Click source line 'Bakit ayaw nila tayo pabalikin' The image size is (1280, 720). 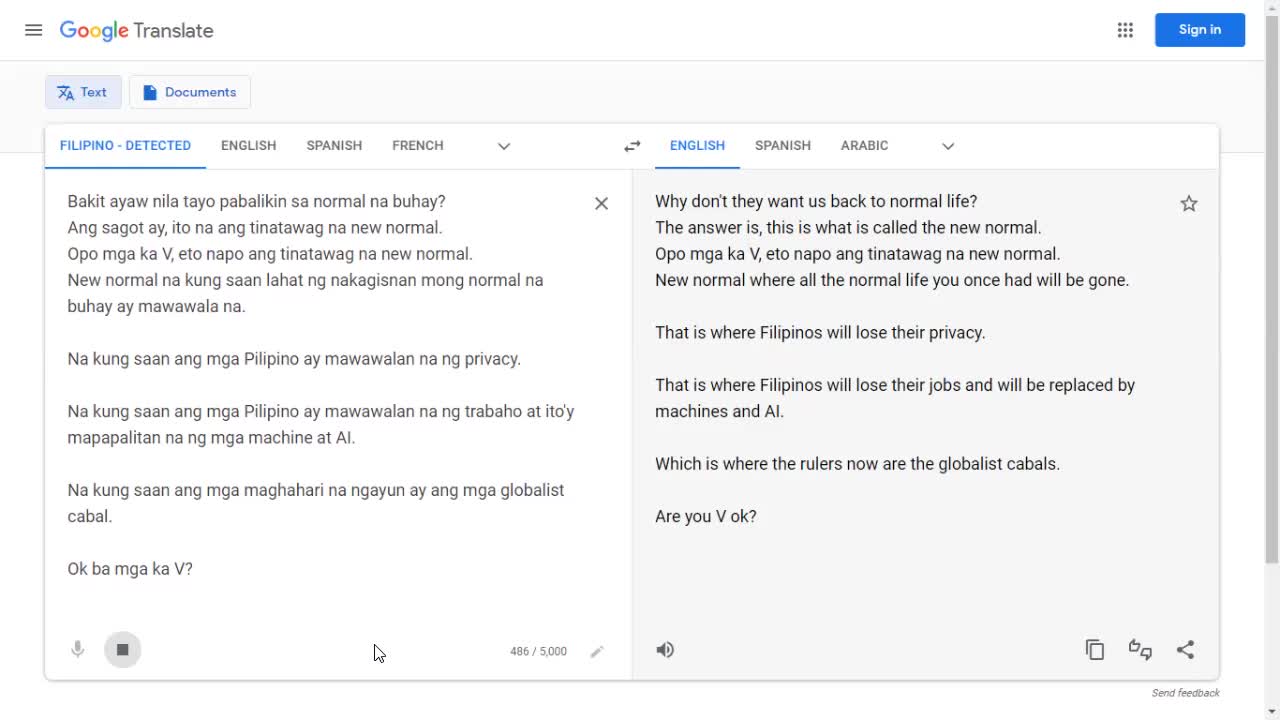(x=256, y=201)
